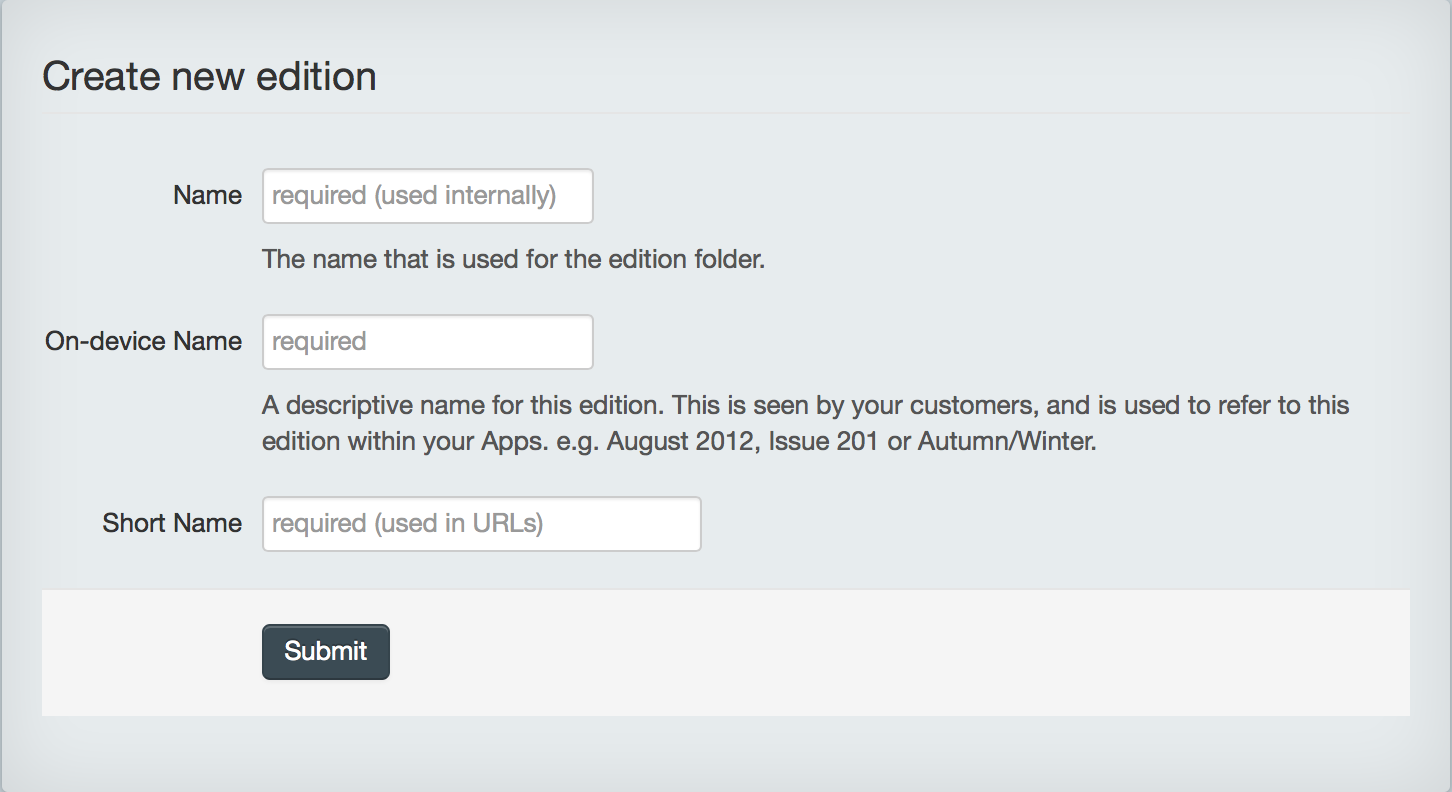The image size is (1452, 792).
Task: Submit the new edition form
Action: coord(325,652)
